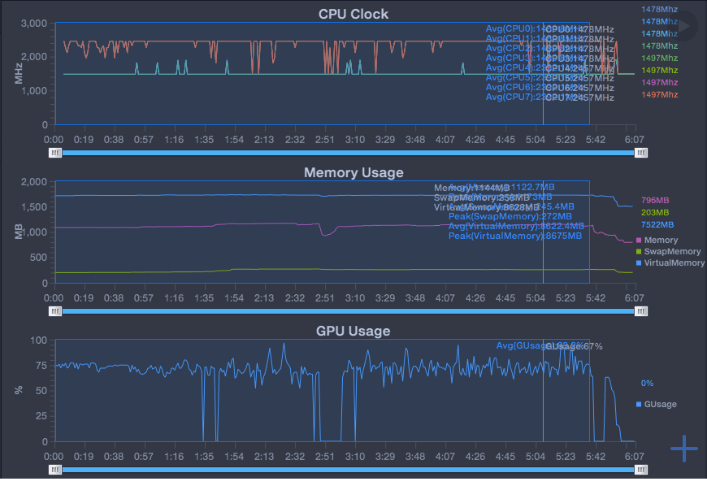Click the 2:51 time mark on GPU Usage axis
The height and width of the screenshot is (479, 707).
(324, 455)
